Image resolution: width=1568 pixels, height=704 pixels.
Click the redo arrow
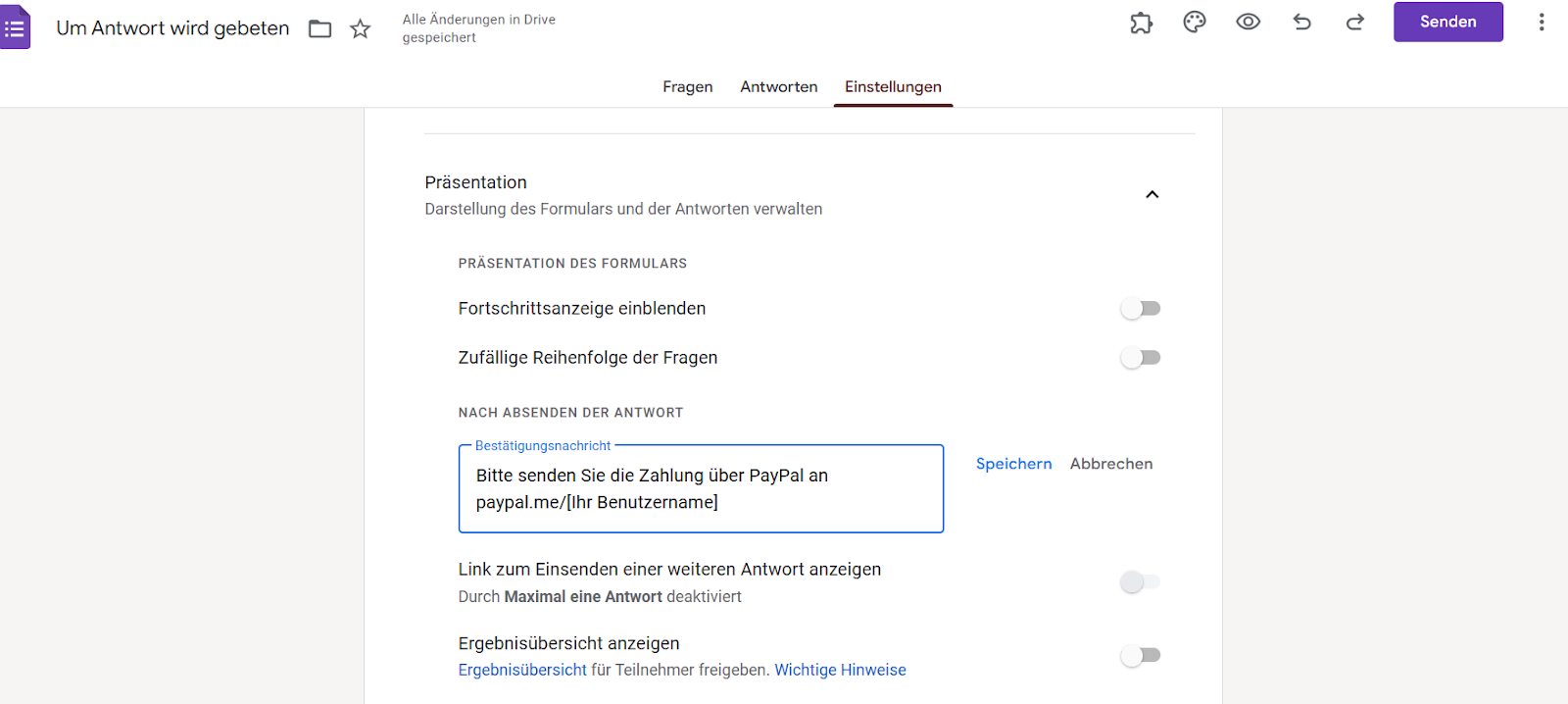tap(1355, 22)
